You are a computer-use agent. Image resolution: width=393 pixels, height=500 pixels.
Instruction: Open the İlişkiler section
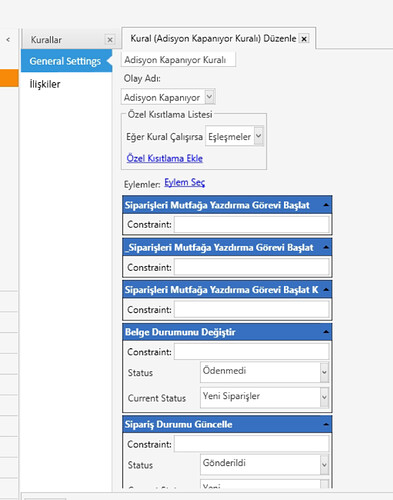45,84
